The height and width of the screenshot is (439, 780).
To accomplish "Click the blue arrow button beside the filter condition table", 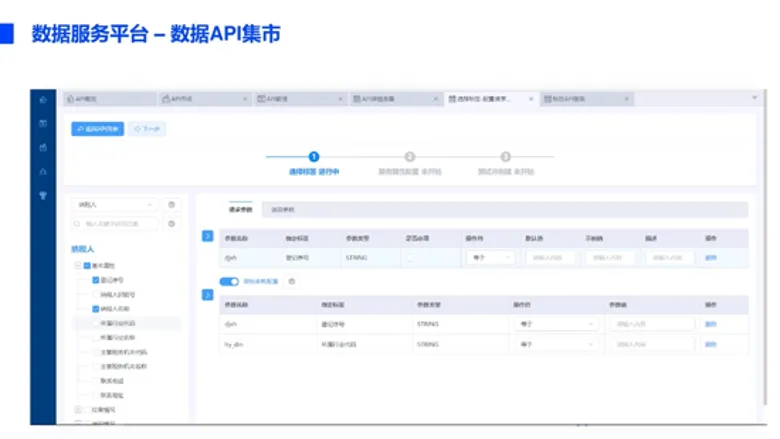I will [207, 295].
